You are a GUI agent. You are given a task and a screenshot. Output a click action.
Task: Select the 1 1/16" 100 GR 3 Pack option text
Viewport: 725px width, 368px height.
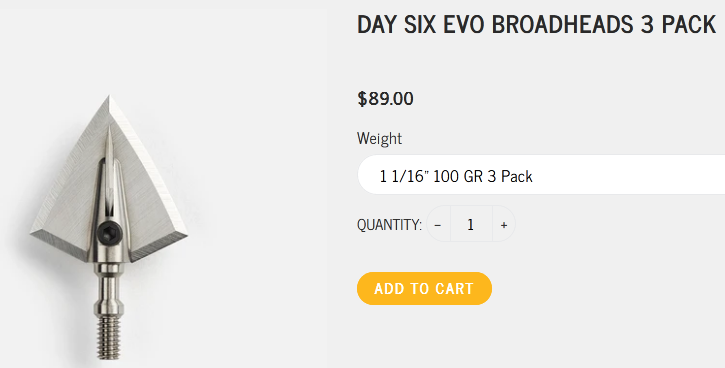pyautogui.click(x=456, y=176)
